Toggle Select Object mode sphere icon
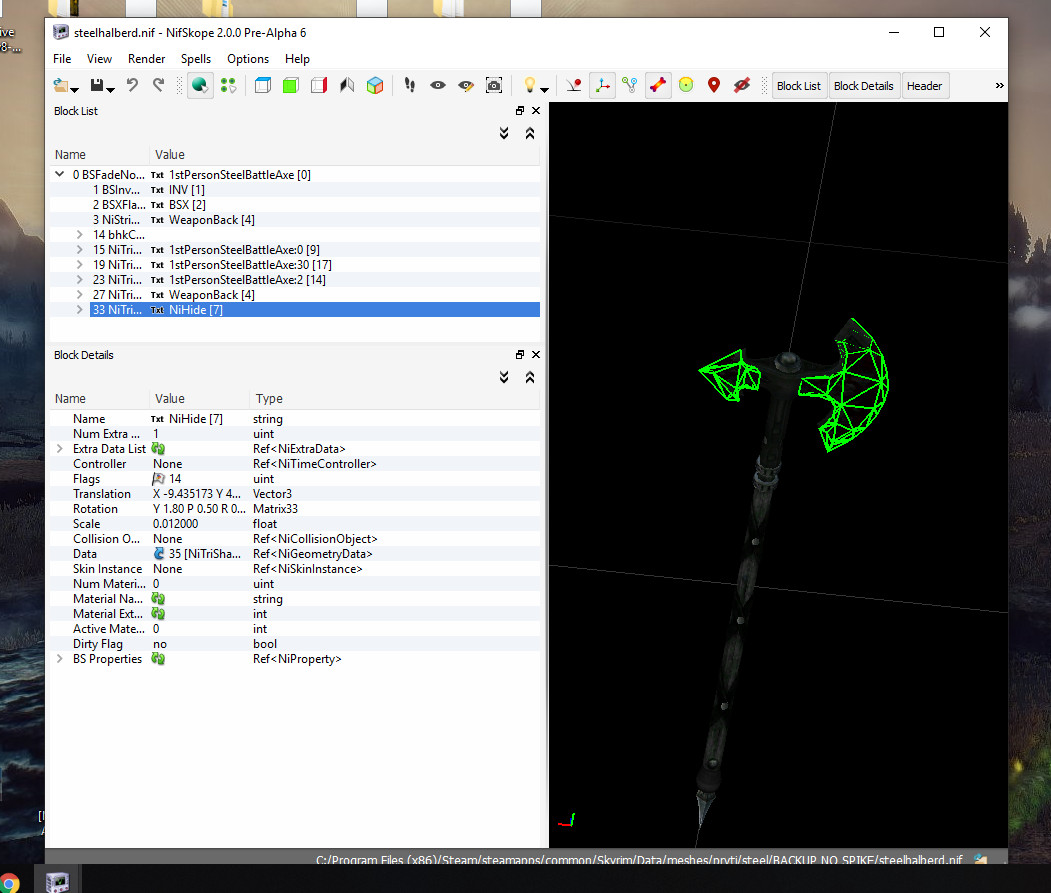This screenshot has height=893, width=1051. [x=200, y=85]
